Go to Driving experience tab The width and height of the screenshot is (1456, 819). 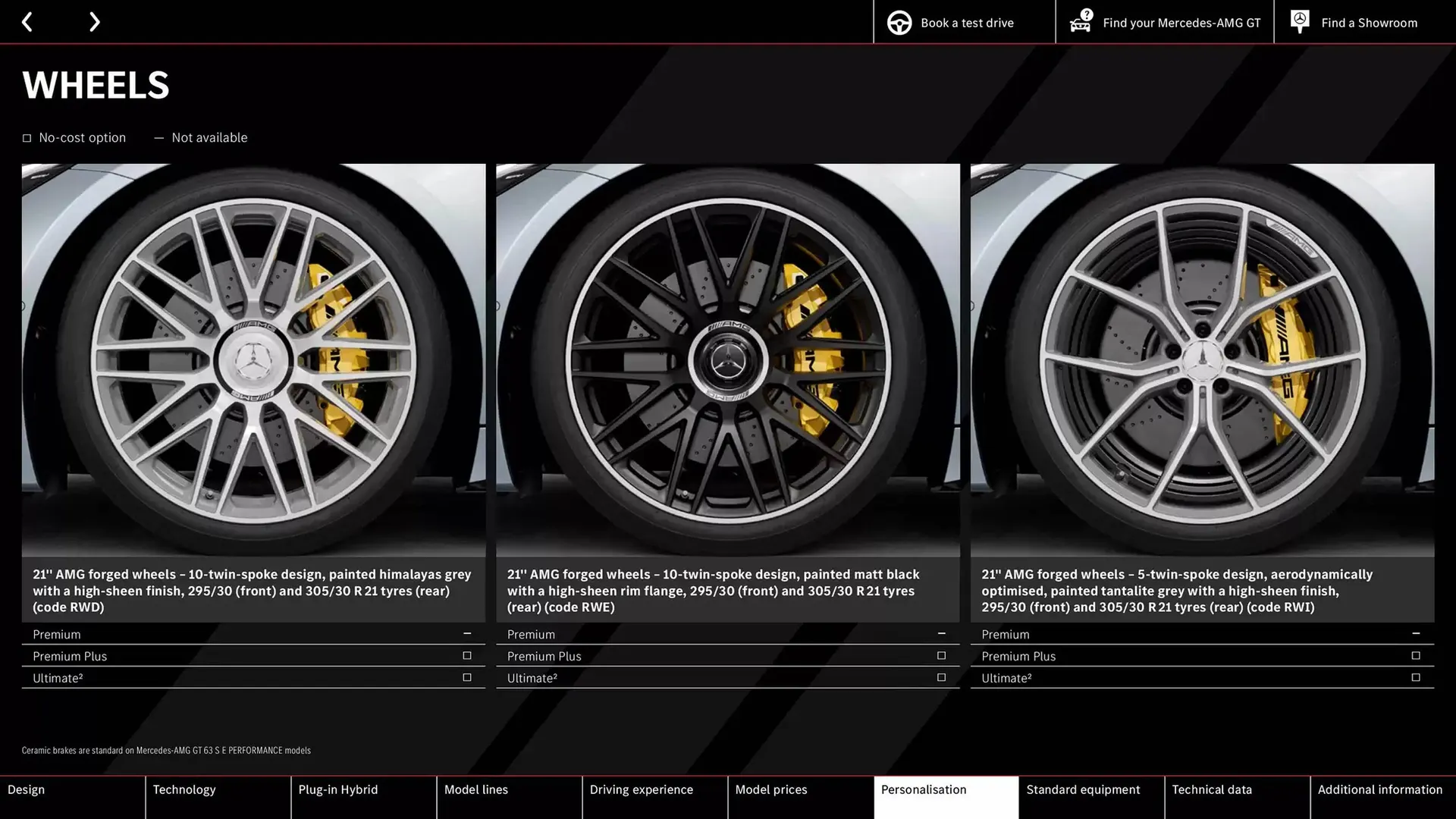point(654,797)
